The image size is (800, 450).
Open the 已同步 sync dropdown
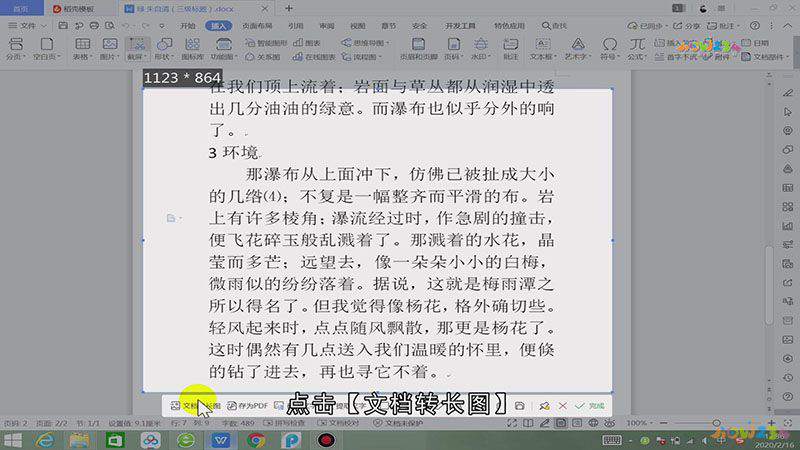(x=647, y=26)
